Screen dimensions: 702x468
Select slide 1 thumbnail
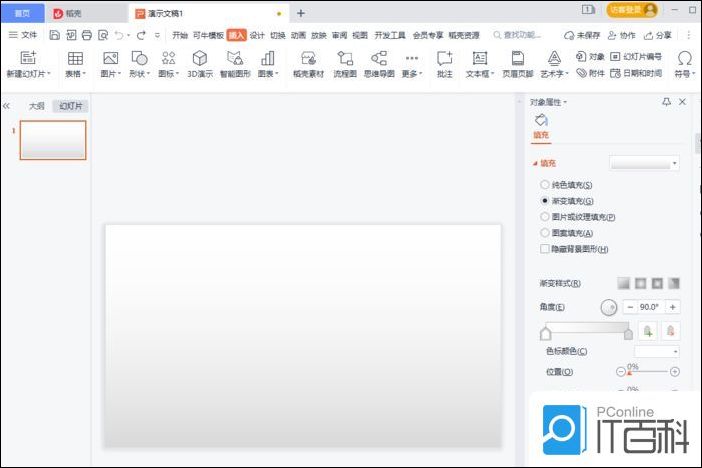[53, 140]
